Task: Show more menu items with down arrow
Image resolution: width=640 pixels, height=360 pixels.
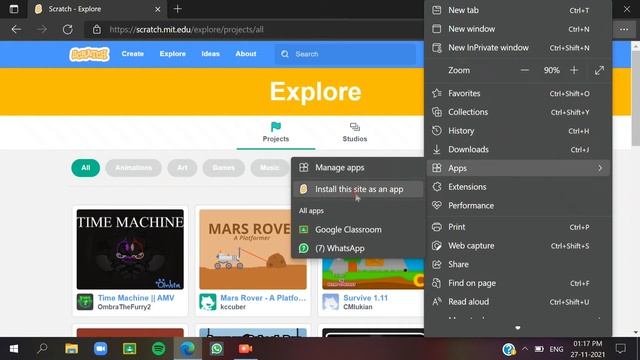Action: [x=518, y=328]
